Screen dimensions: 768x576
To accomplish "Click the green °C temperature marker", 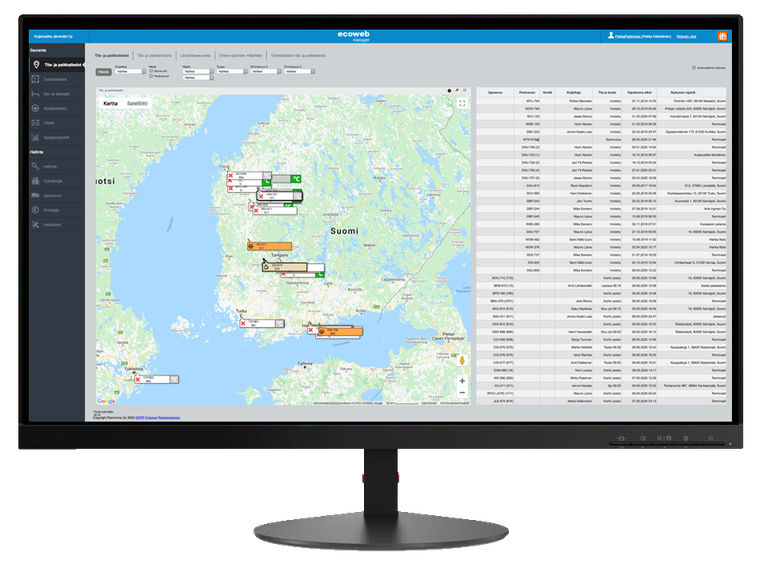I will point(295,179).
